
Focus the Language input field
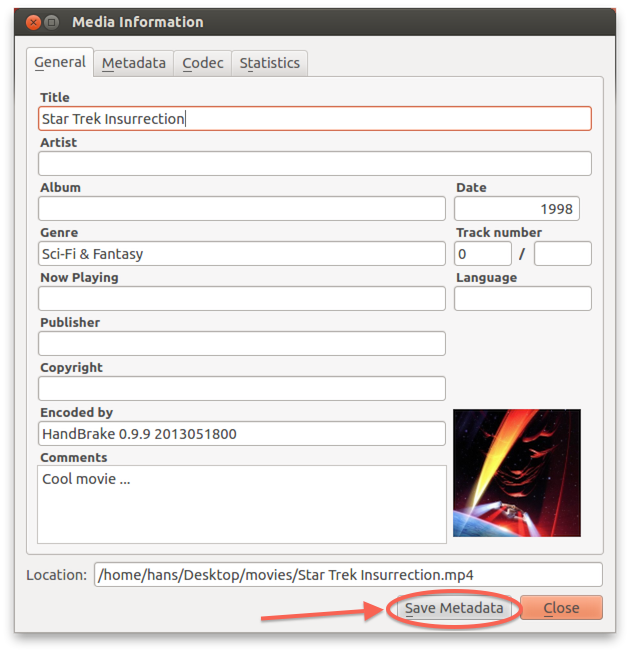click(522, 299)
